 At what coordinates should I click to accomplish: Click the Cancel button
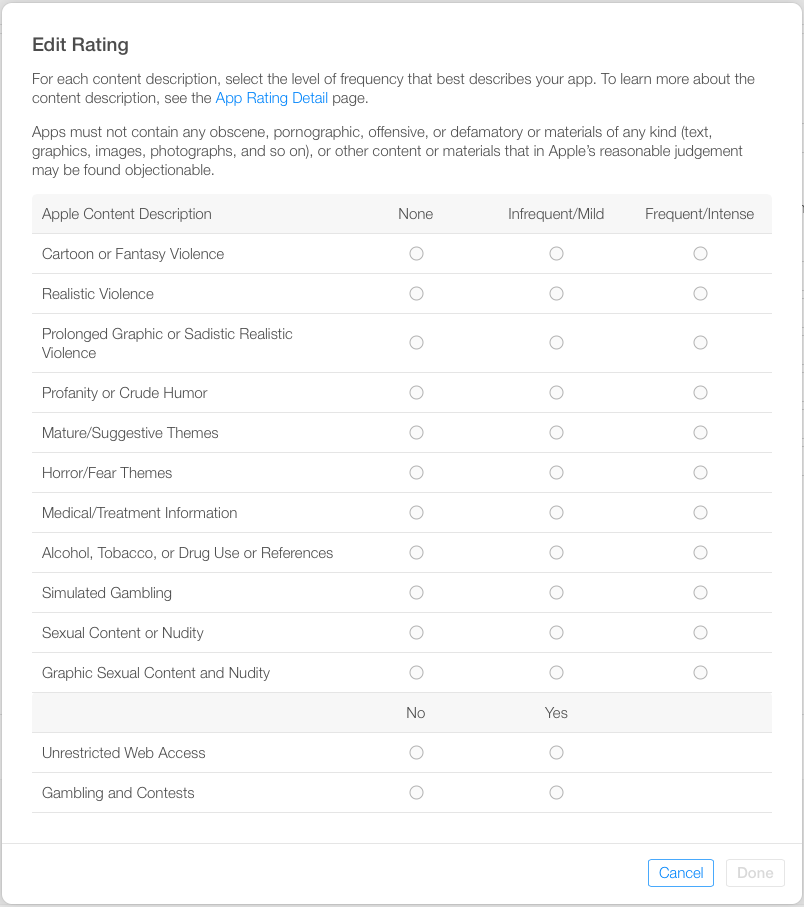[x=681, y=873]
